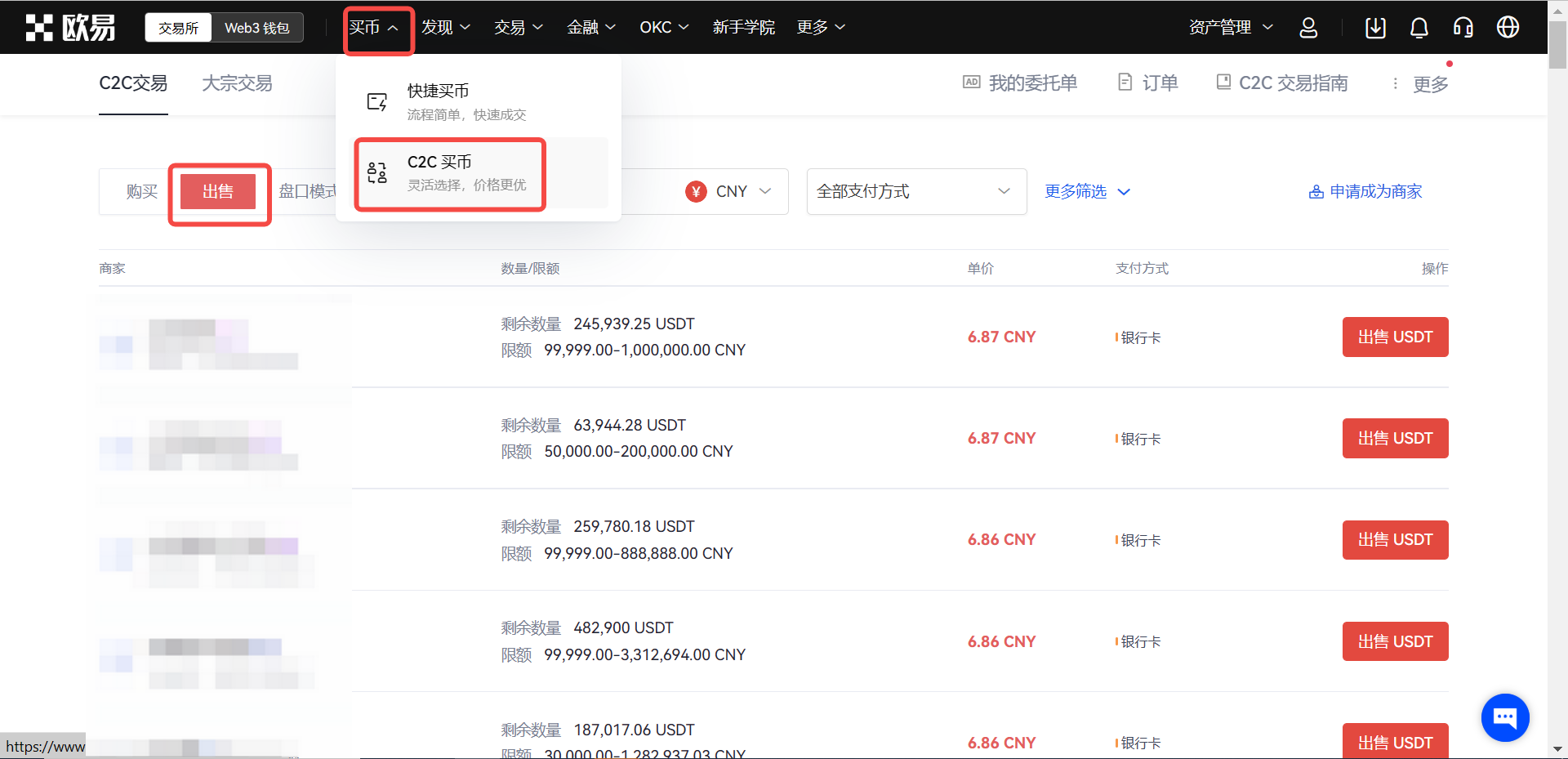The width and height of the screenshot is (1568, 759).
Task: Open the notifications bell icon
Action: 1419,27
